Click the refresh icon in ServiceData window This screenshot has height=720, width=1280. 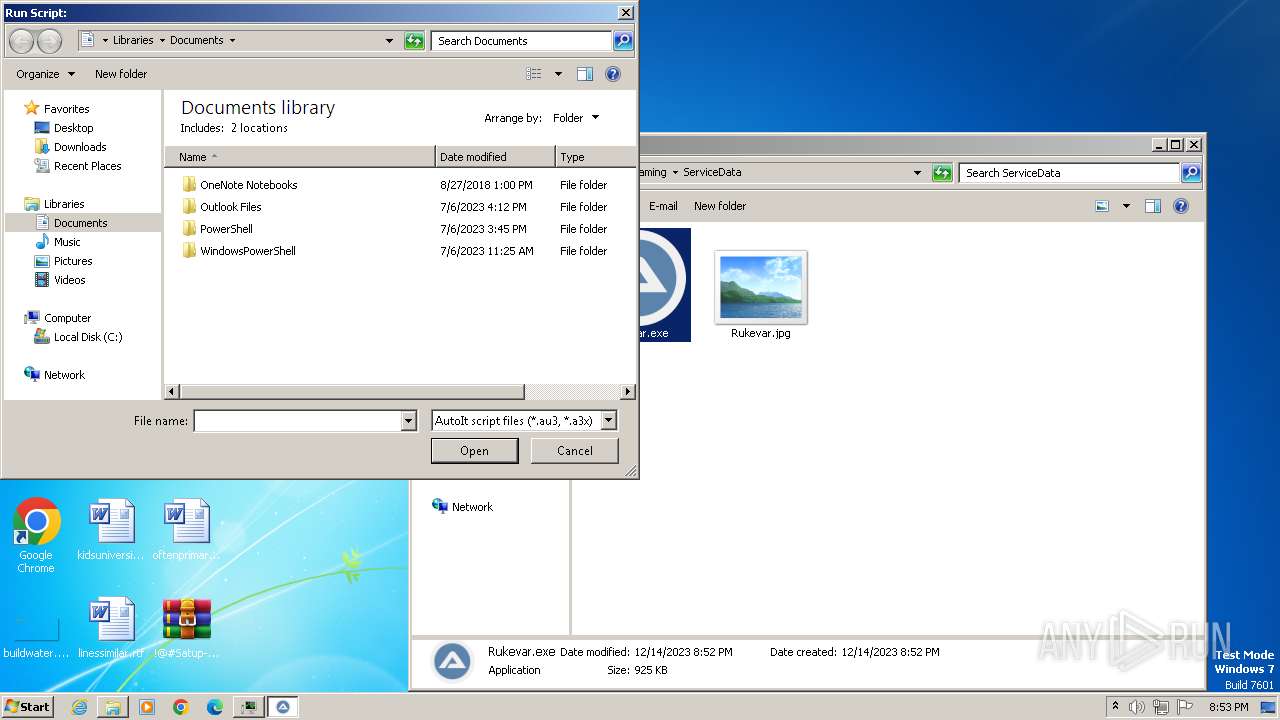[941, 173]
